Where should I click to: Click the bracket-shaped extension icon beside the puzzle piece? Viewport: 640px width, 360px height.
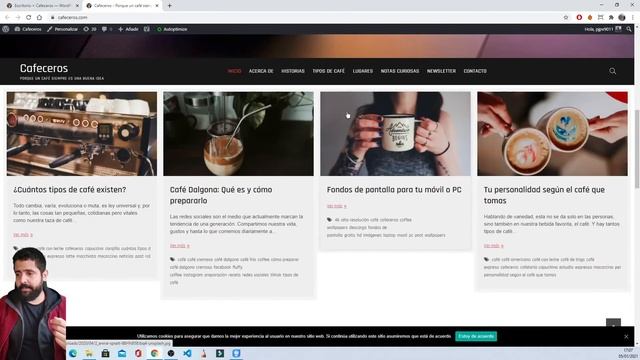click(x=600, y=17)
